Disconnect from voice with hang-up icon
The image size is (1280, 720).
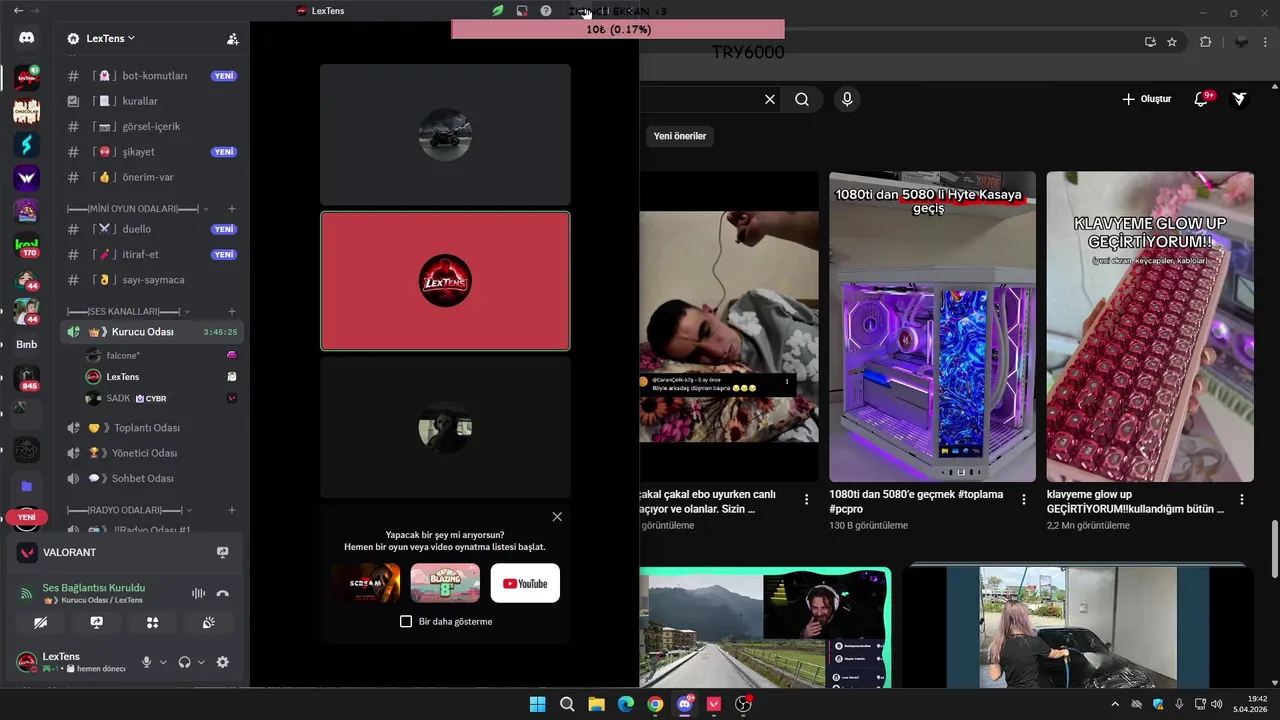coord(223,593)
